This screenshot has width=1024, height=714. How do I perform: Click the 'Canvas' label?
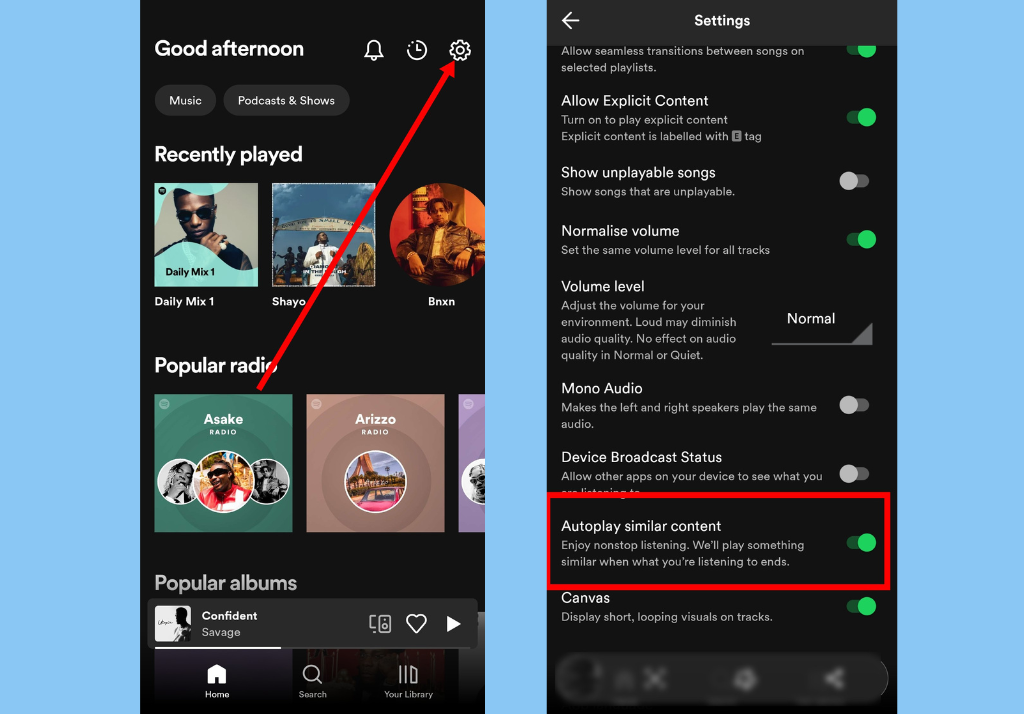[585, 598]
